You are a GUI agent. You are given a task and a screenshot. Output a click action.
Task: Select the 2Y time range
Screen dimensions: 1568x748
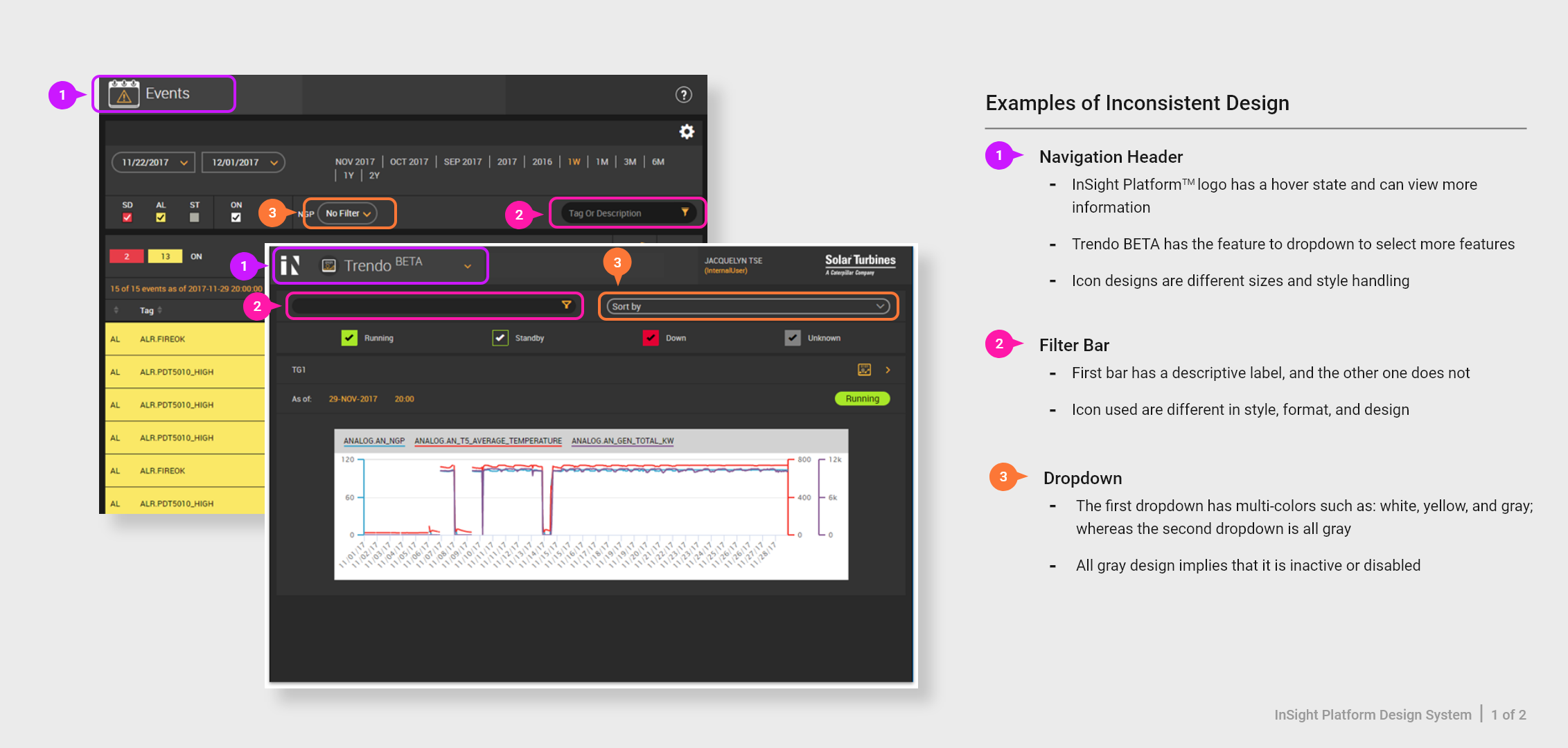coord(374,175)
